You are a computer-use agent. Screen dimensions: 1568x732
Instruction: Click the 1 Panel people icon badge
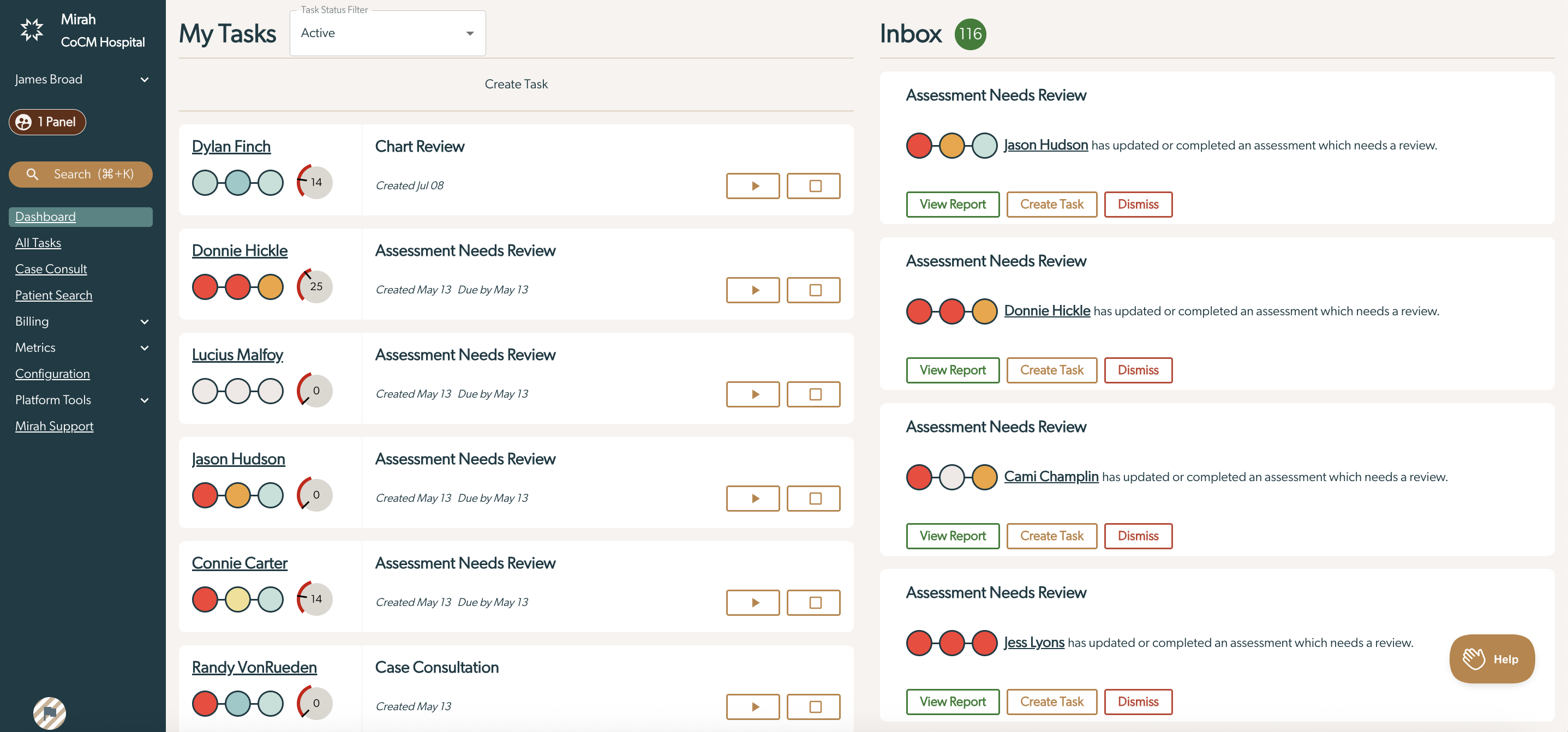pos(24,122)
